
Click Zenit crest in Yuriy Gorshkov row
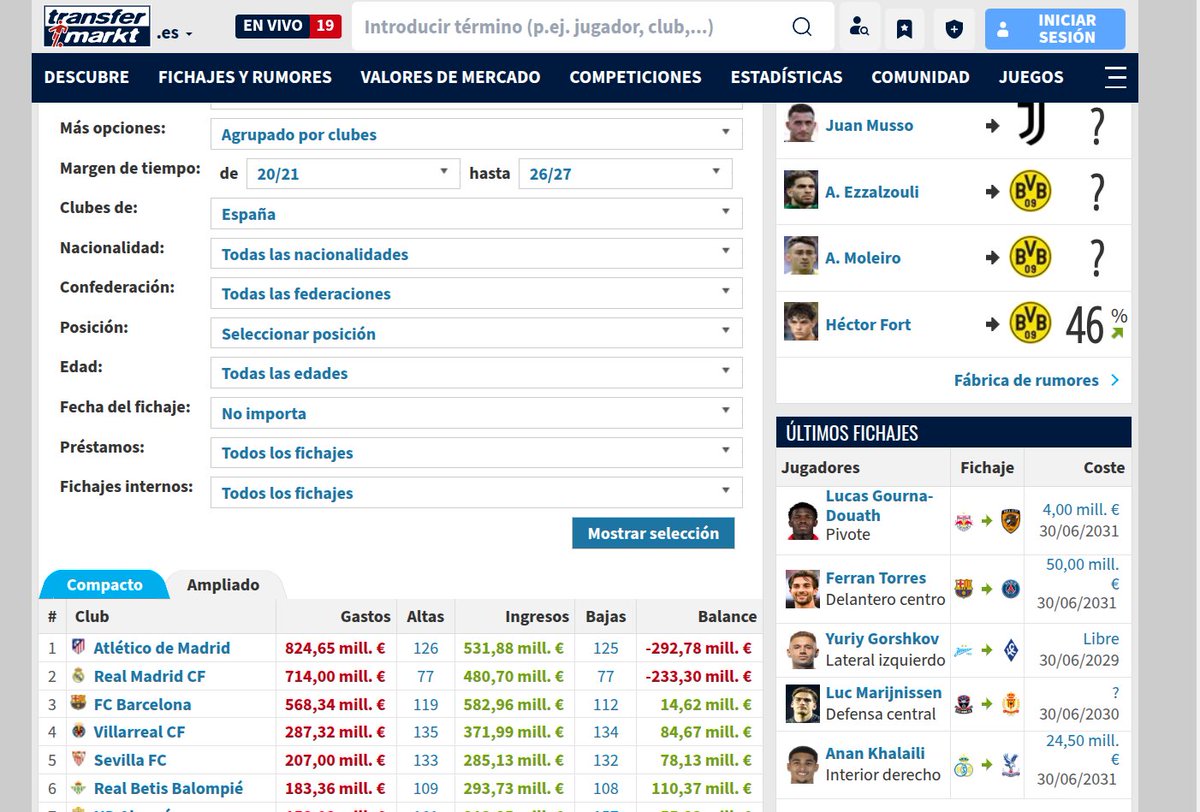coord(964,650)
